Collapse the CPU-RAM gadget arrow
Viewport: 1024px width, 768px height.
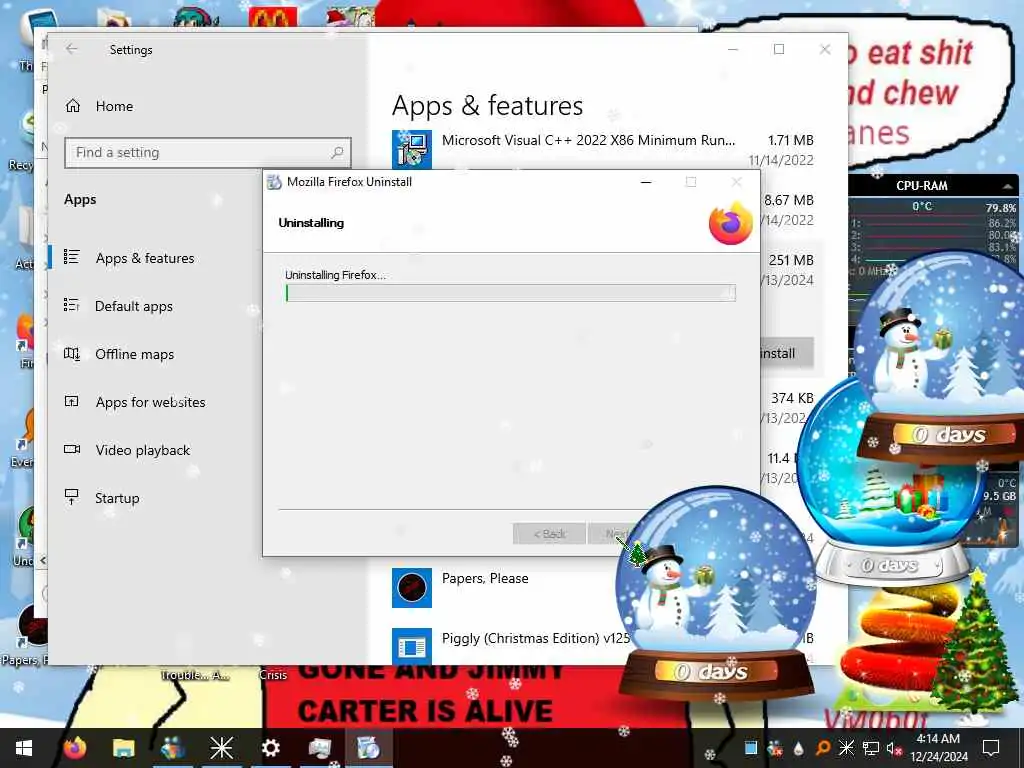1008,186
